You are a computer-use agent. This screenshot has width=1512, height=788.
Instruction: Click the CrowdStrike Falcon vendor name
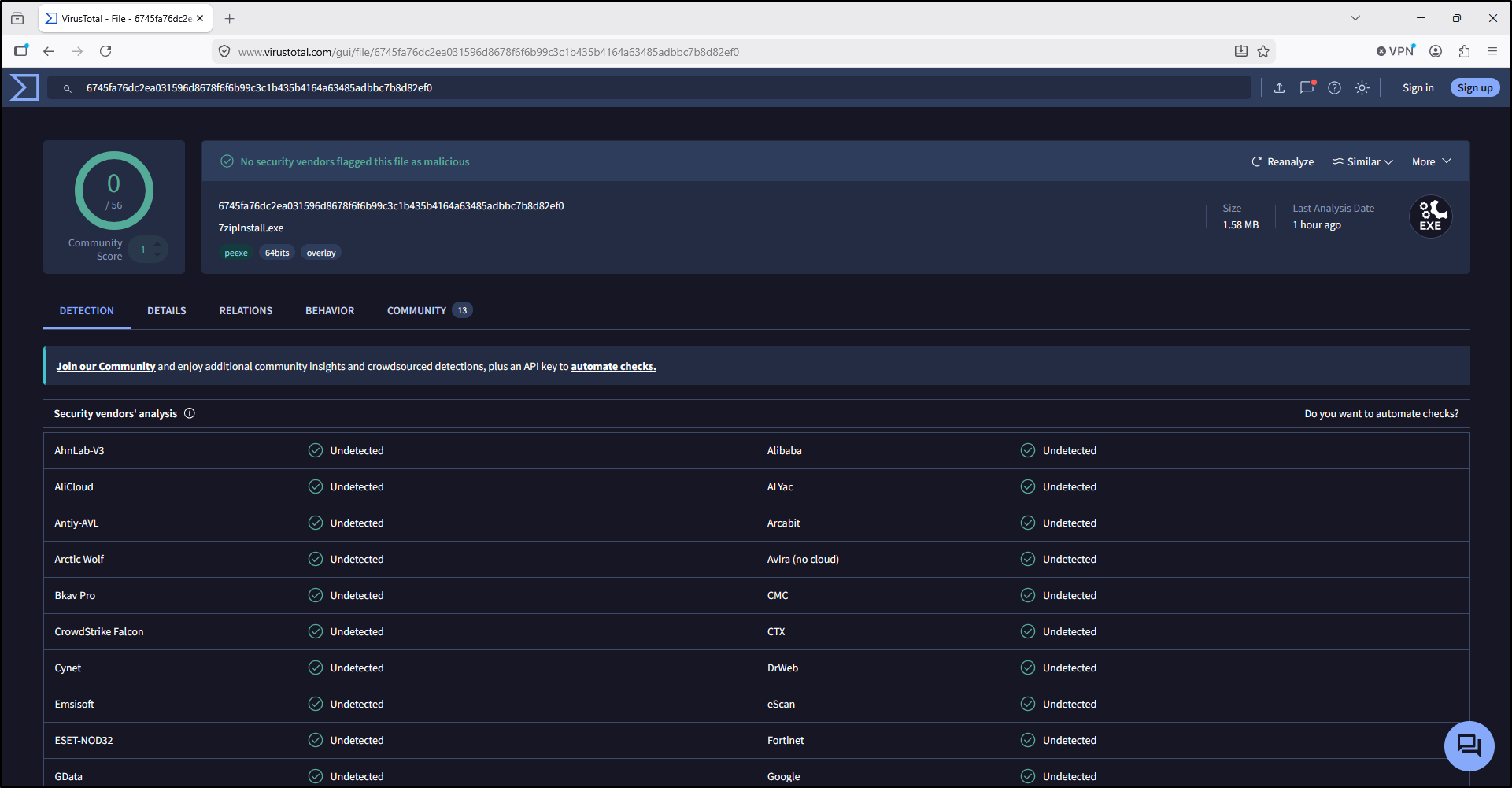[99, 631]
